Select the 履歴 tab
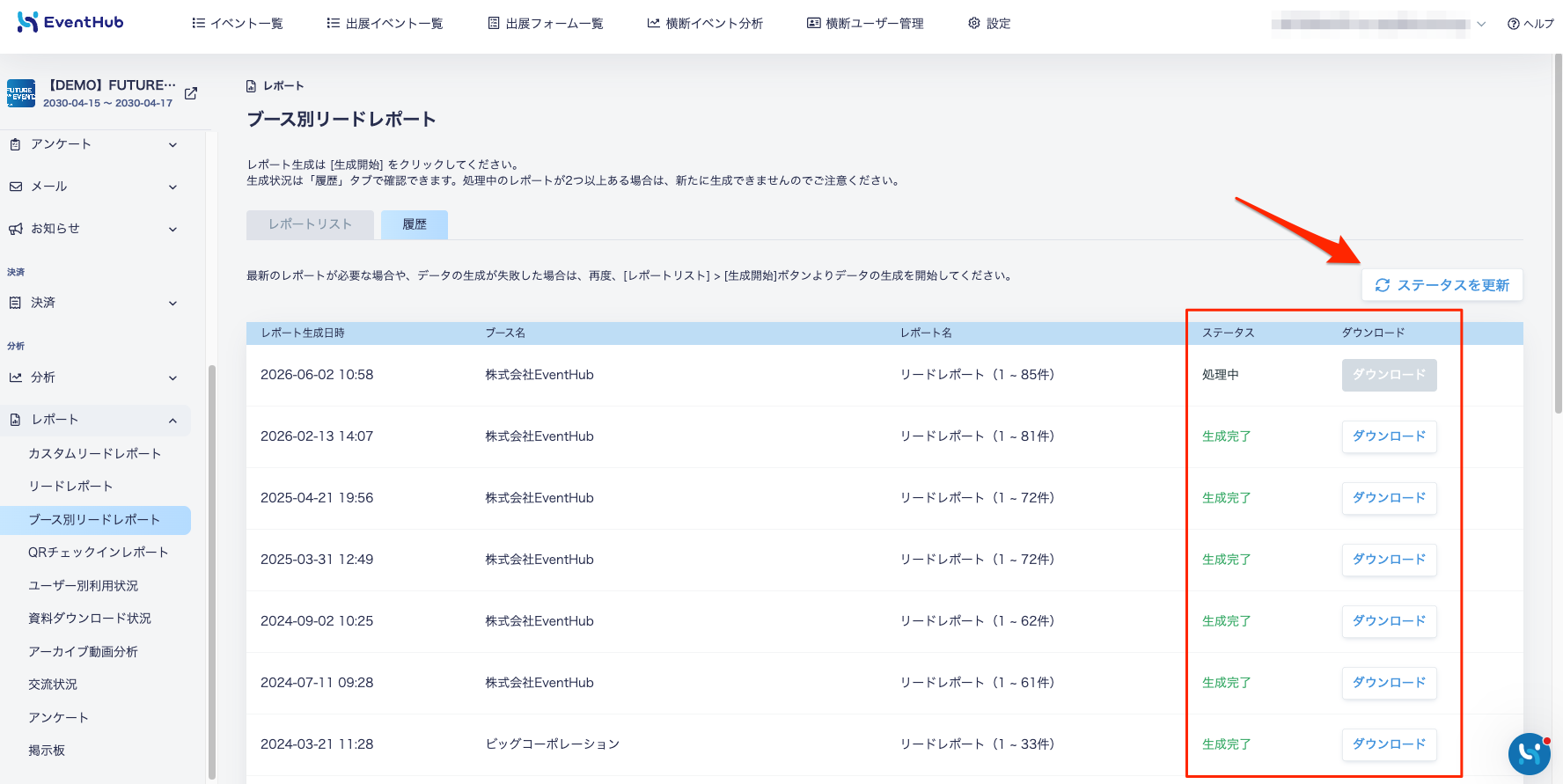Screen dimensions: 1563x784 pos(415,224)
